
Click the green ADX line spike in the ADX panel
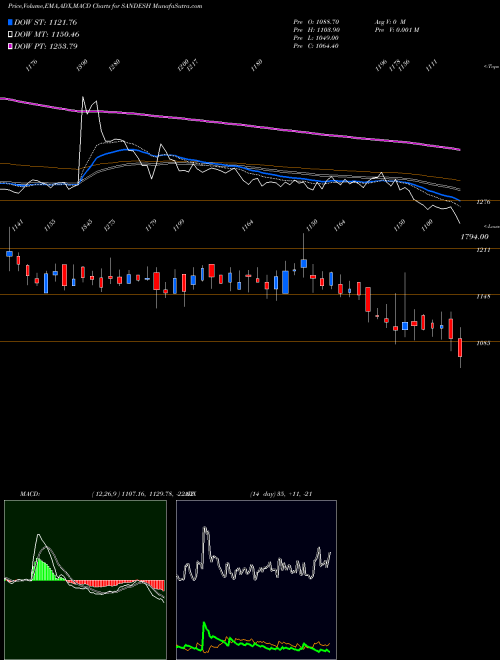click(x=205, y=622)
